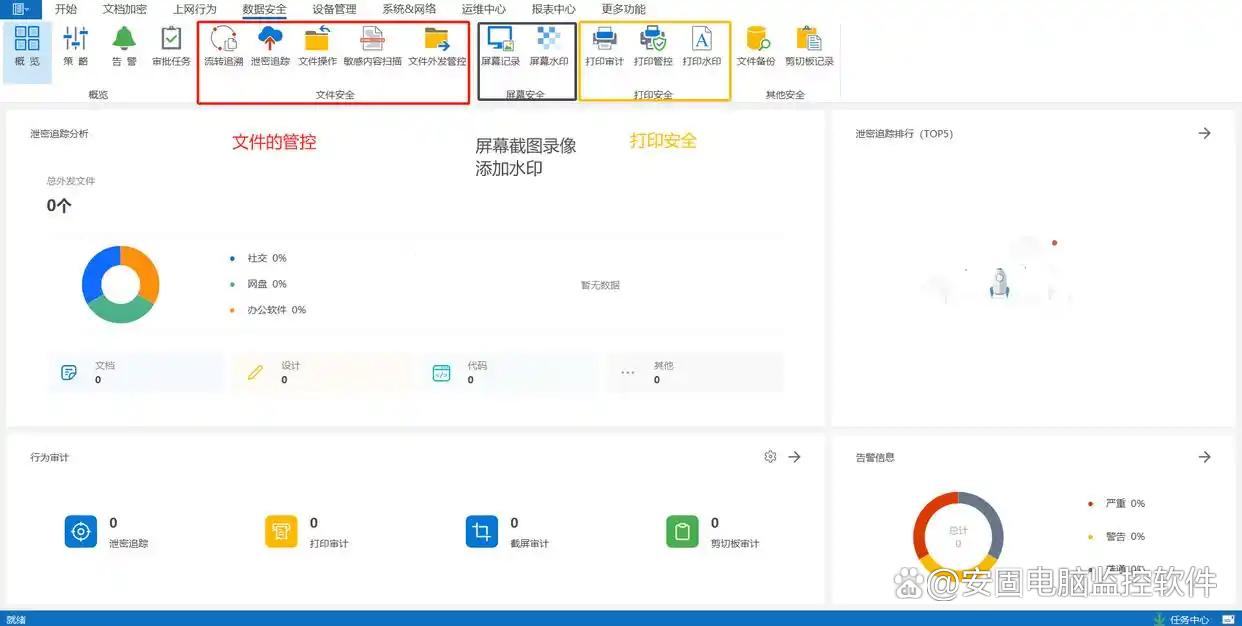The image size is (1242, 626).
Task: Click the 设计 pencil category icon
Action: pyautogui.click(x=255, y=373)
